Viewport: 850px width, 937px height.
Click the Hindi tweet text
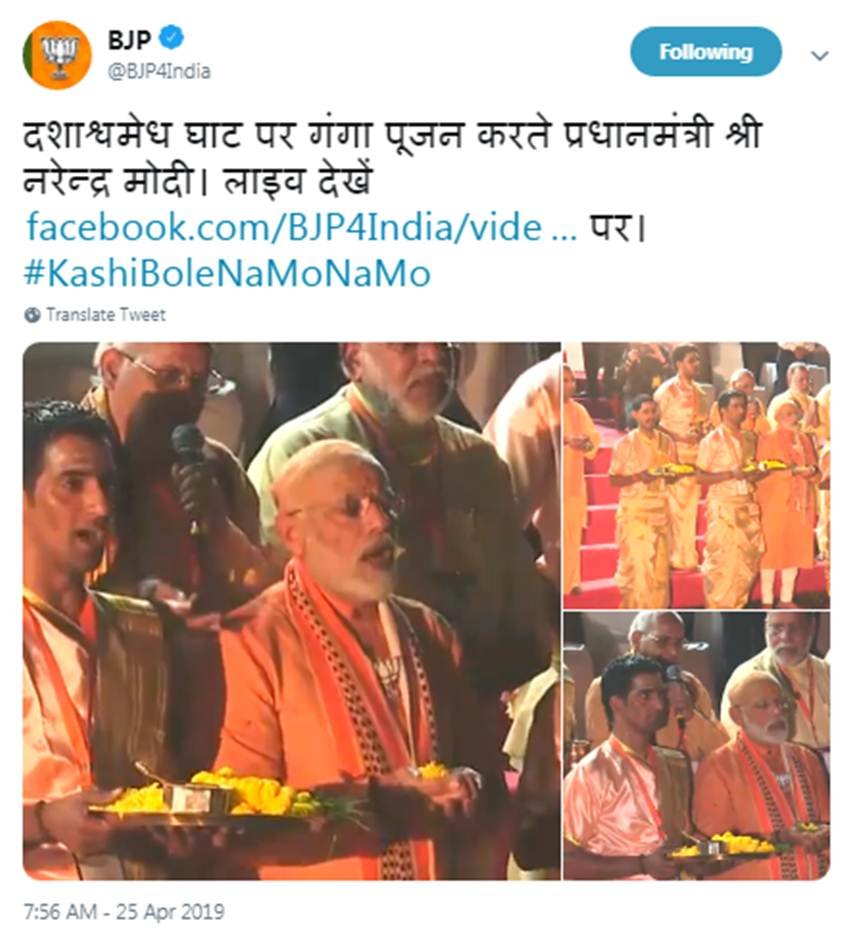click(392, 157)
